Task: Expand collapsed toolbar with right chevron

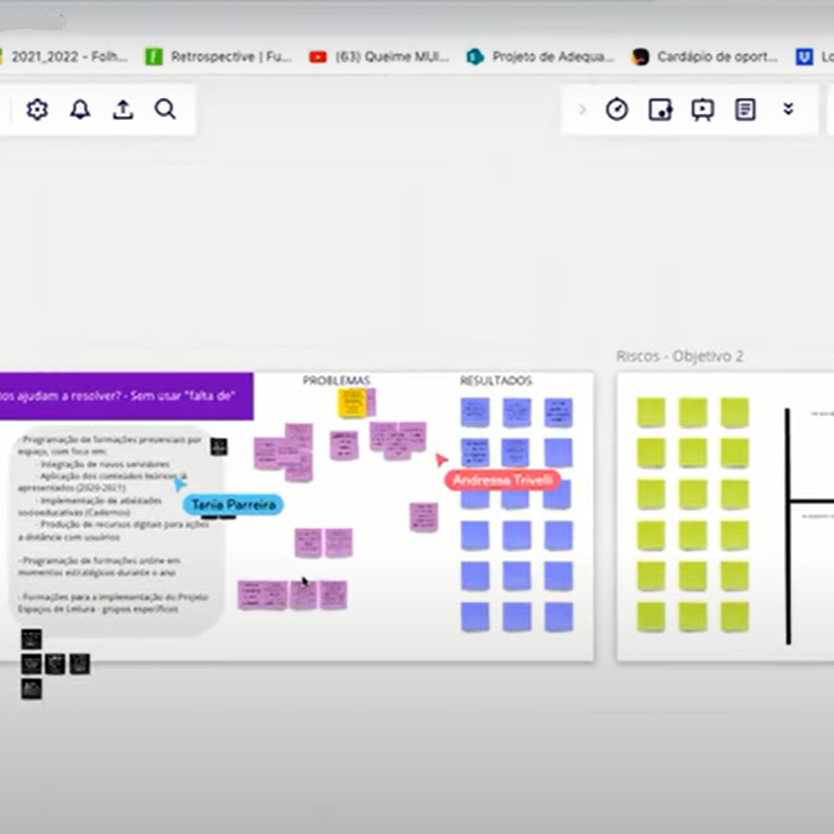Action: click(583, 110)
